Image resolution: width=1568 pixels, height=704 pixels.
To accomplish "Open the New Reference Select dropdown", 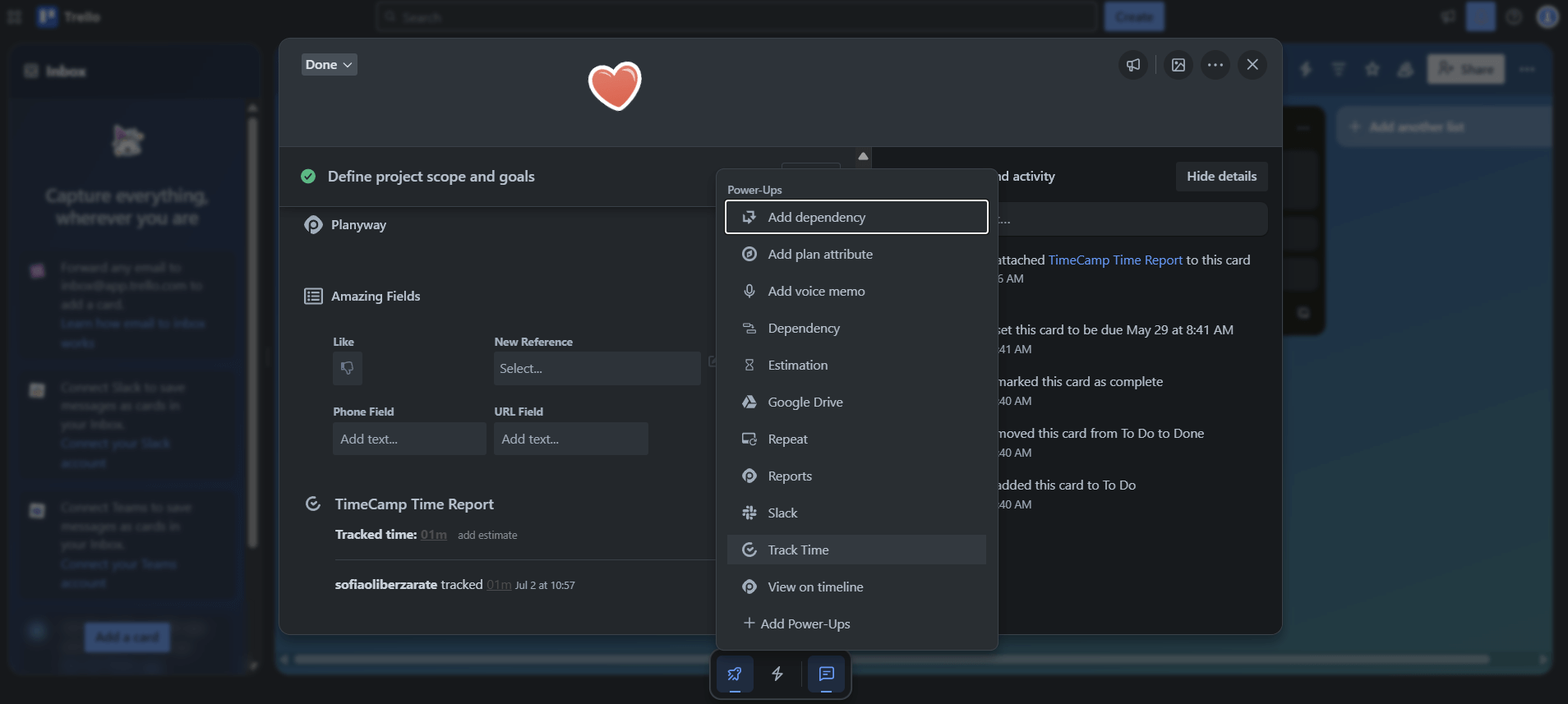I will [597, 368].
